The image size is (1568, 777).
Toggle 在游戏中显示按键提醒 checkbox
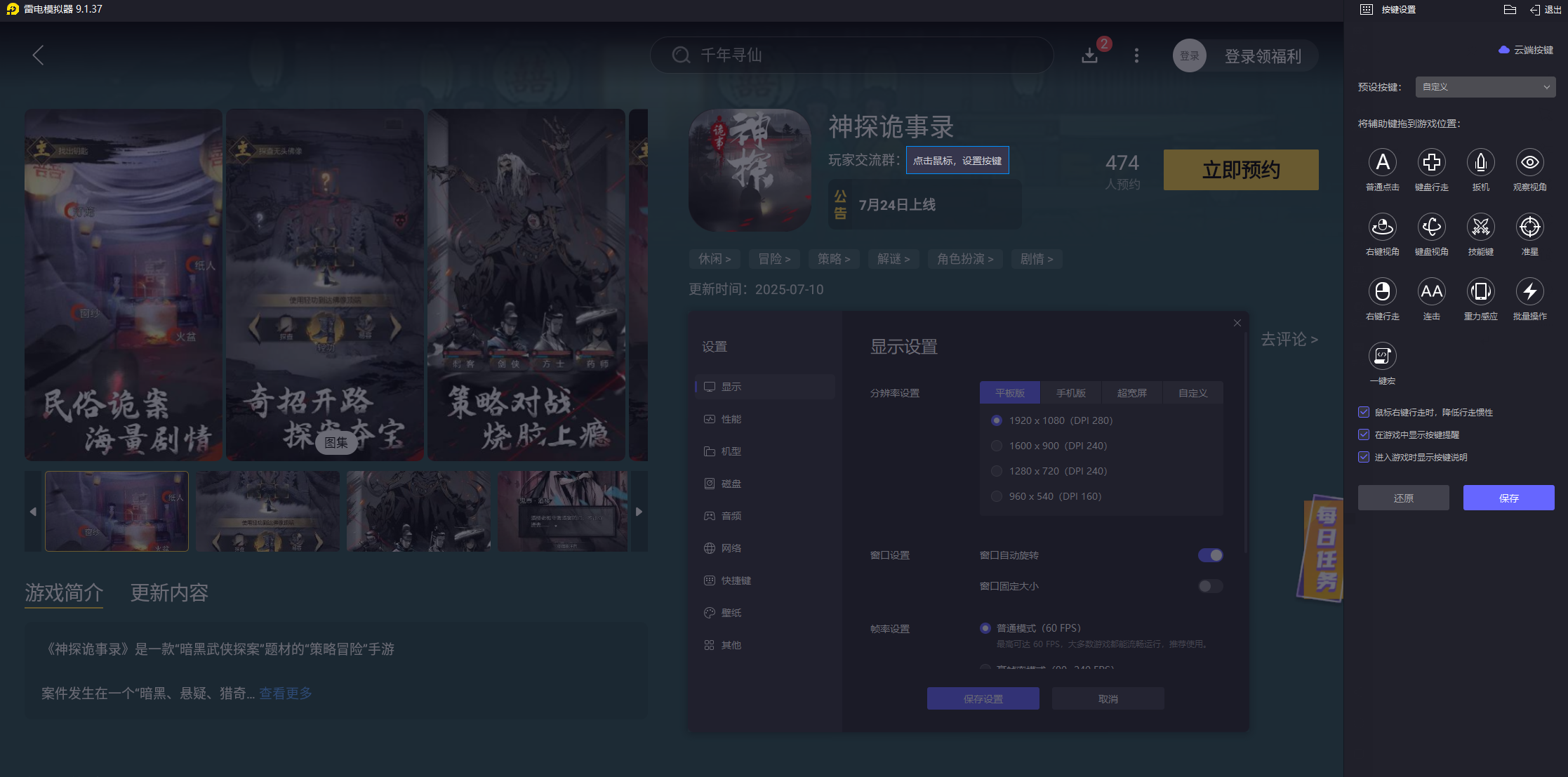[x=1364, y=434]
